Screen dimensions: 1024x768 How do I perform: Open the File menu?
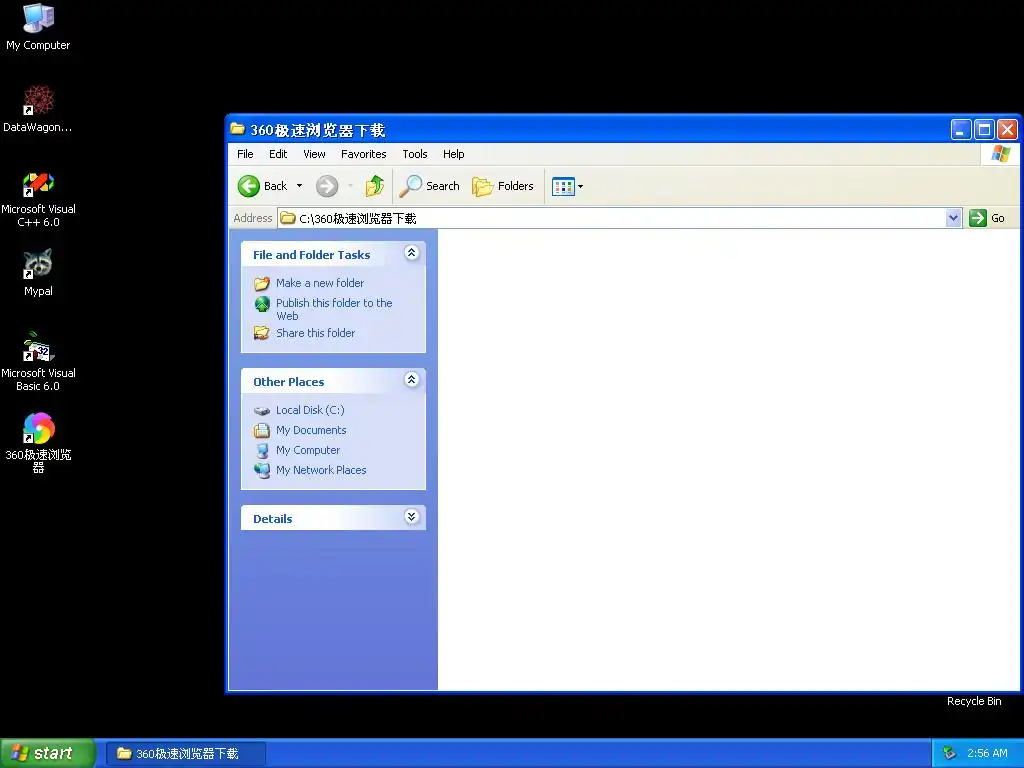pyautogui.click(x=245, y=154)
